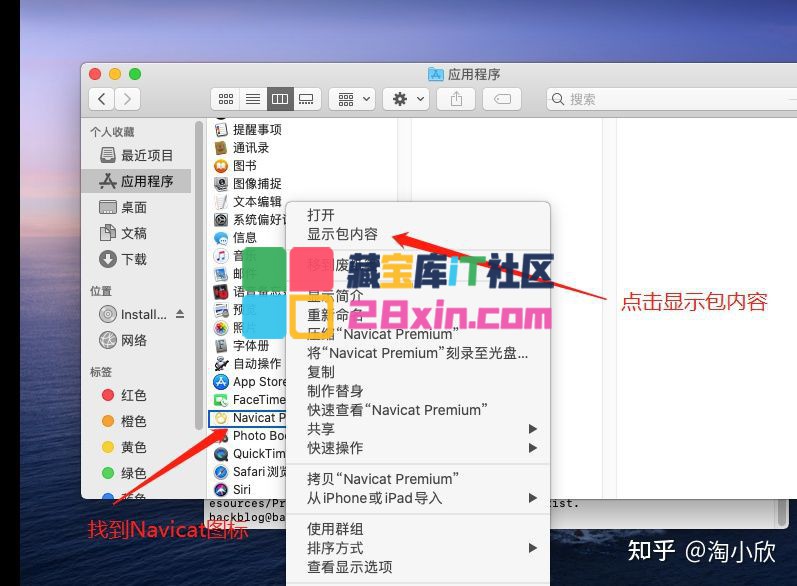
Task: Click the sidebar scrollbar in Finder
Action: tap(199, 275)
